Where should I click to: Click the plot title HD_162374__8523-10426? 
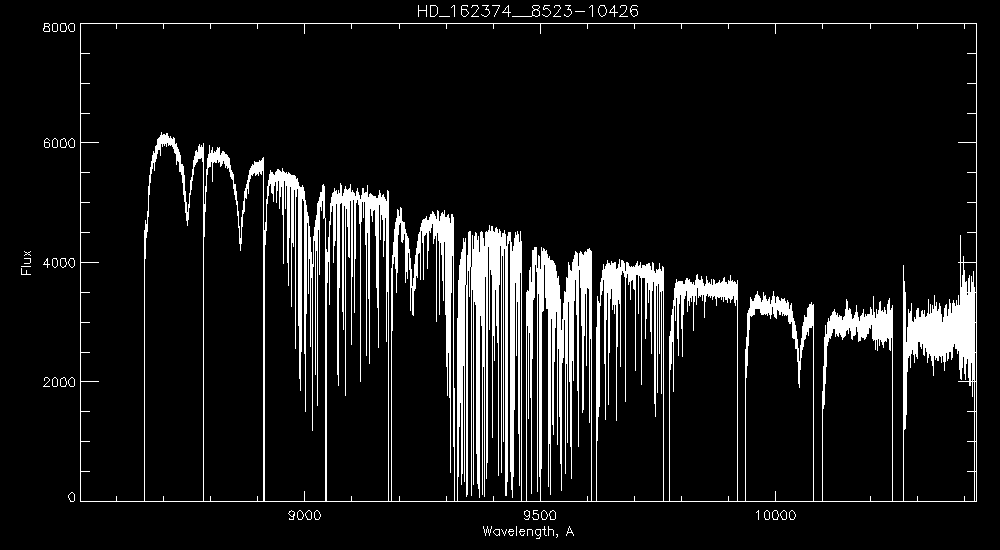(x=527, y=11)
